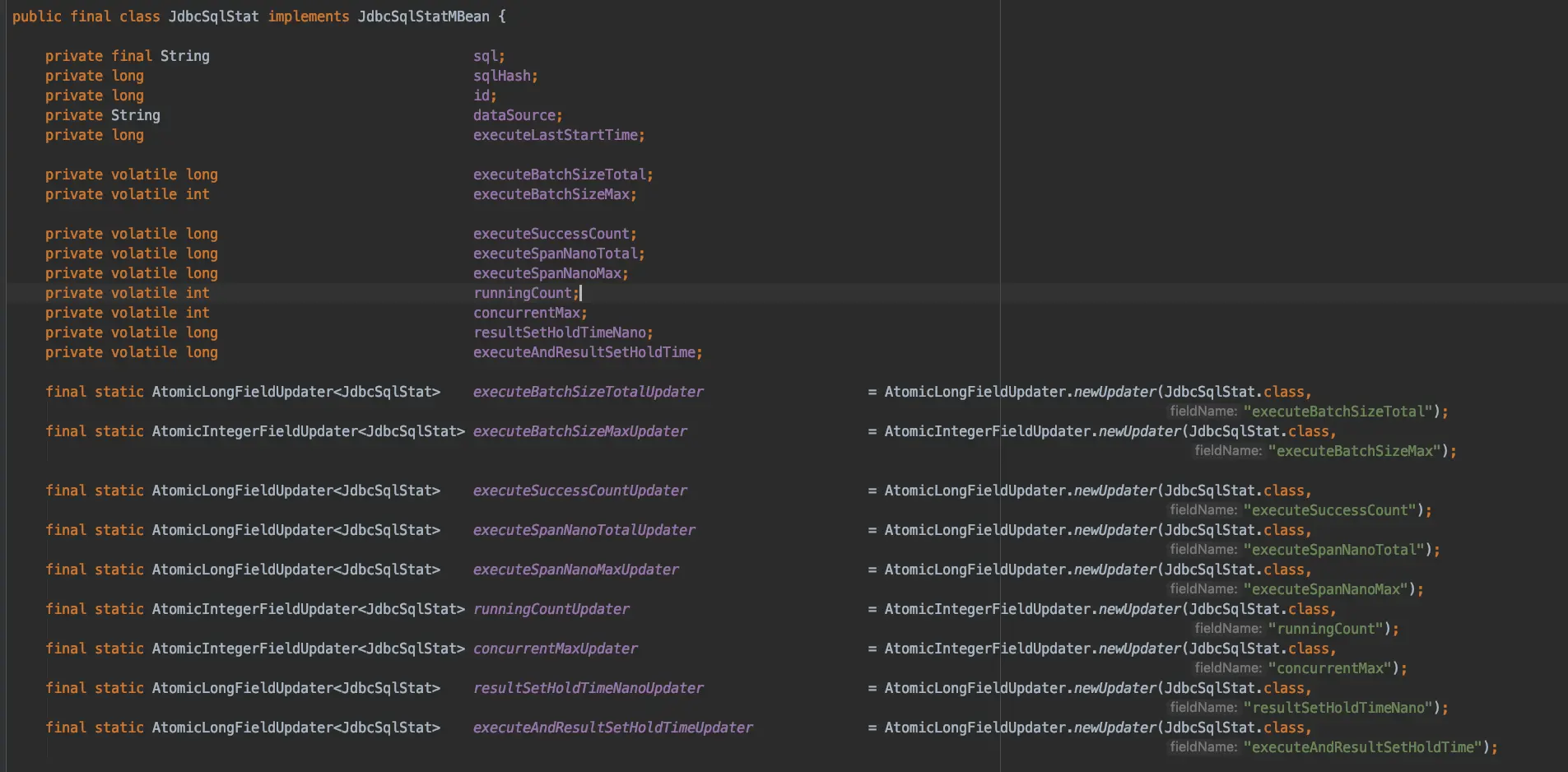The width and height of the screenshot is (1568, 772).
Task: Click the resultSetHoldTimeNano; field name
Action: click(563, 333)
